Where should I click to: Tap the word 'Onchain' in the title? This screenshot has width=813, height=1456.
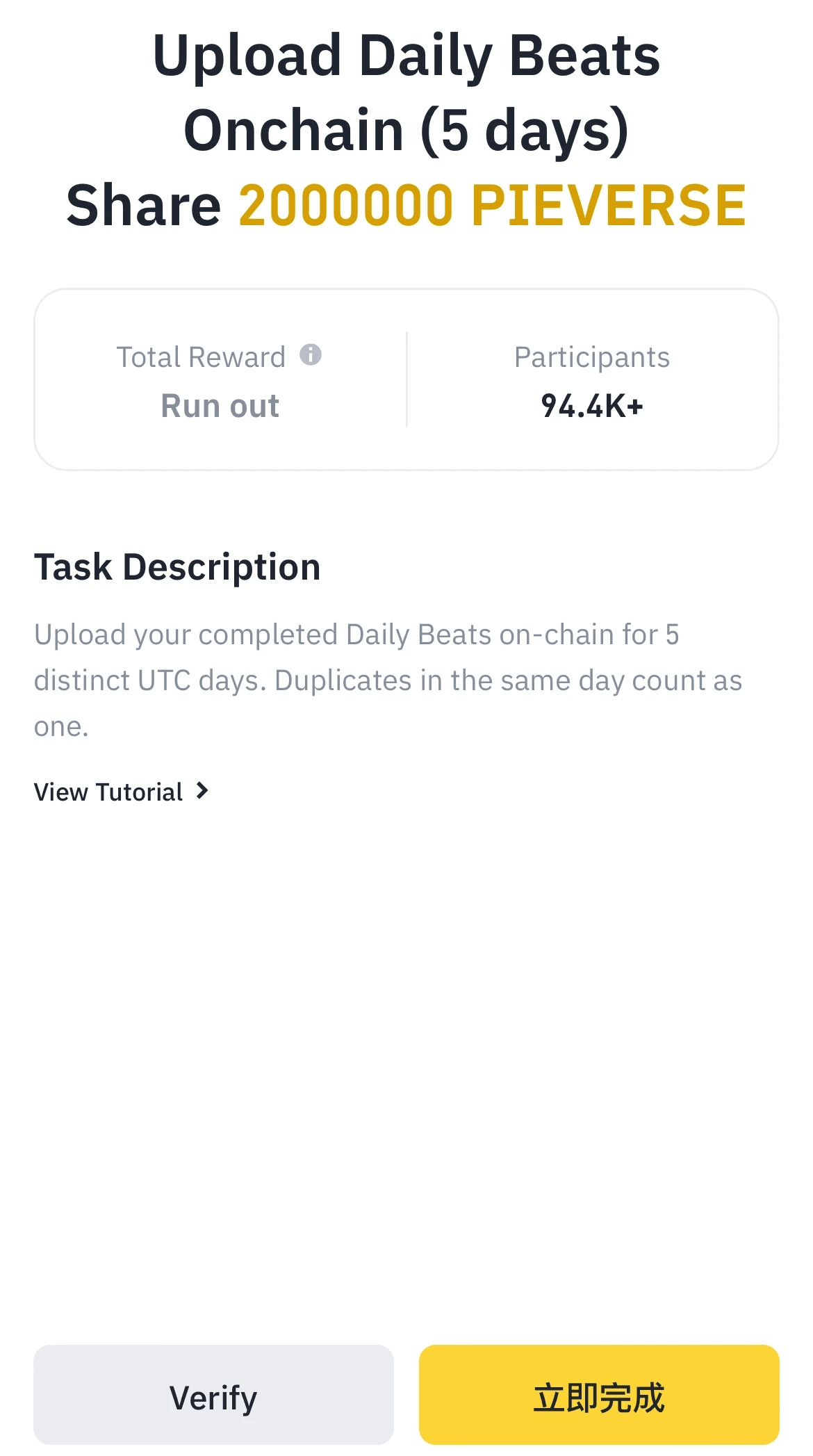point(293,131)
